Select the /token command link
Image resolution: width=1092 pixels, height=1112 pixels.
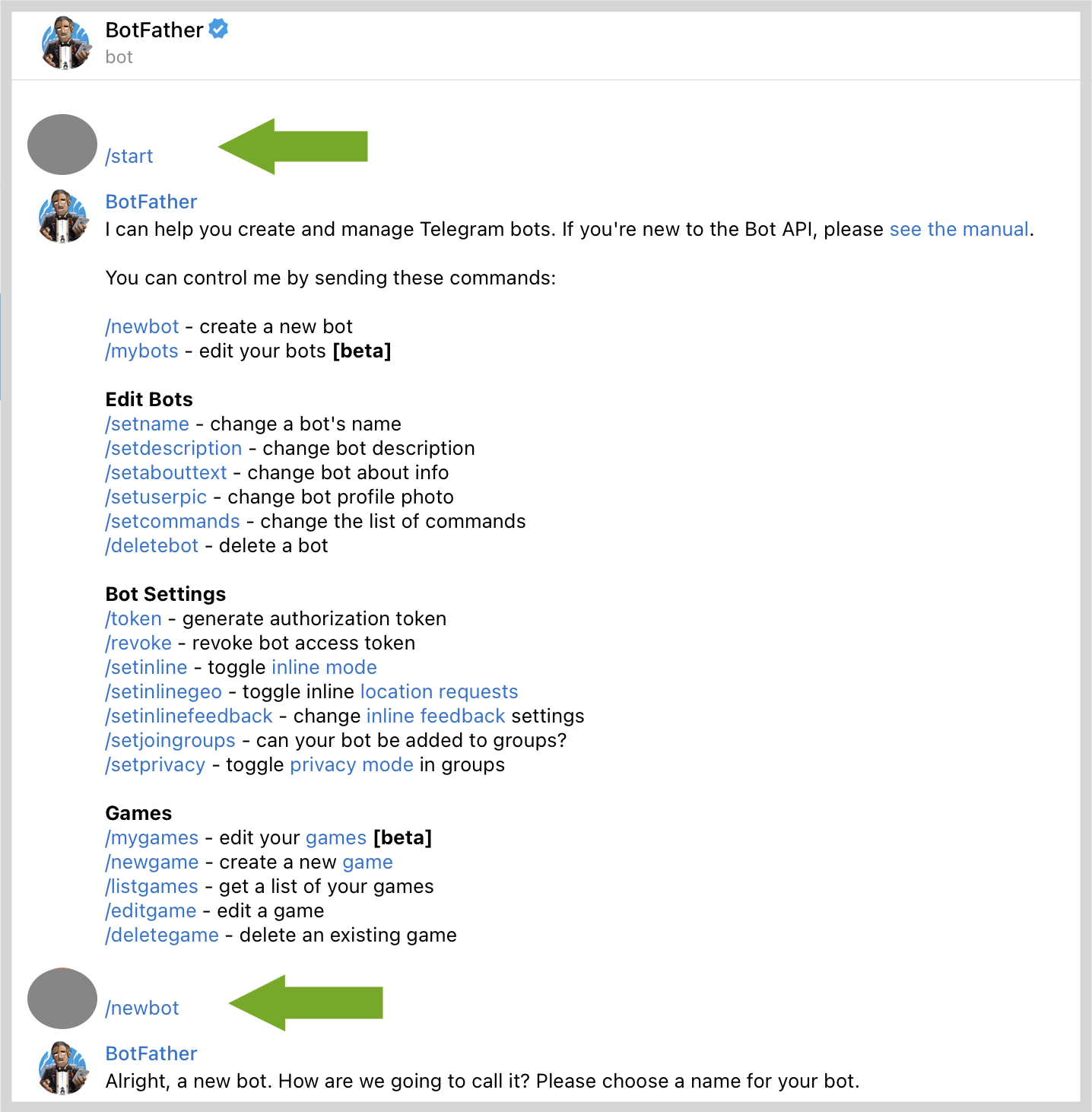coord(134,618)
